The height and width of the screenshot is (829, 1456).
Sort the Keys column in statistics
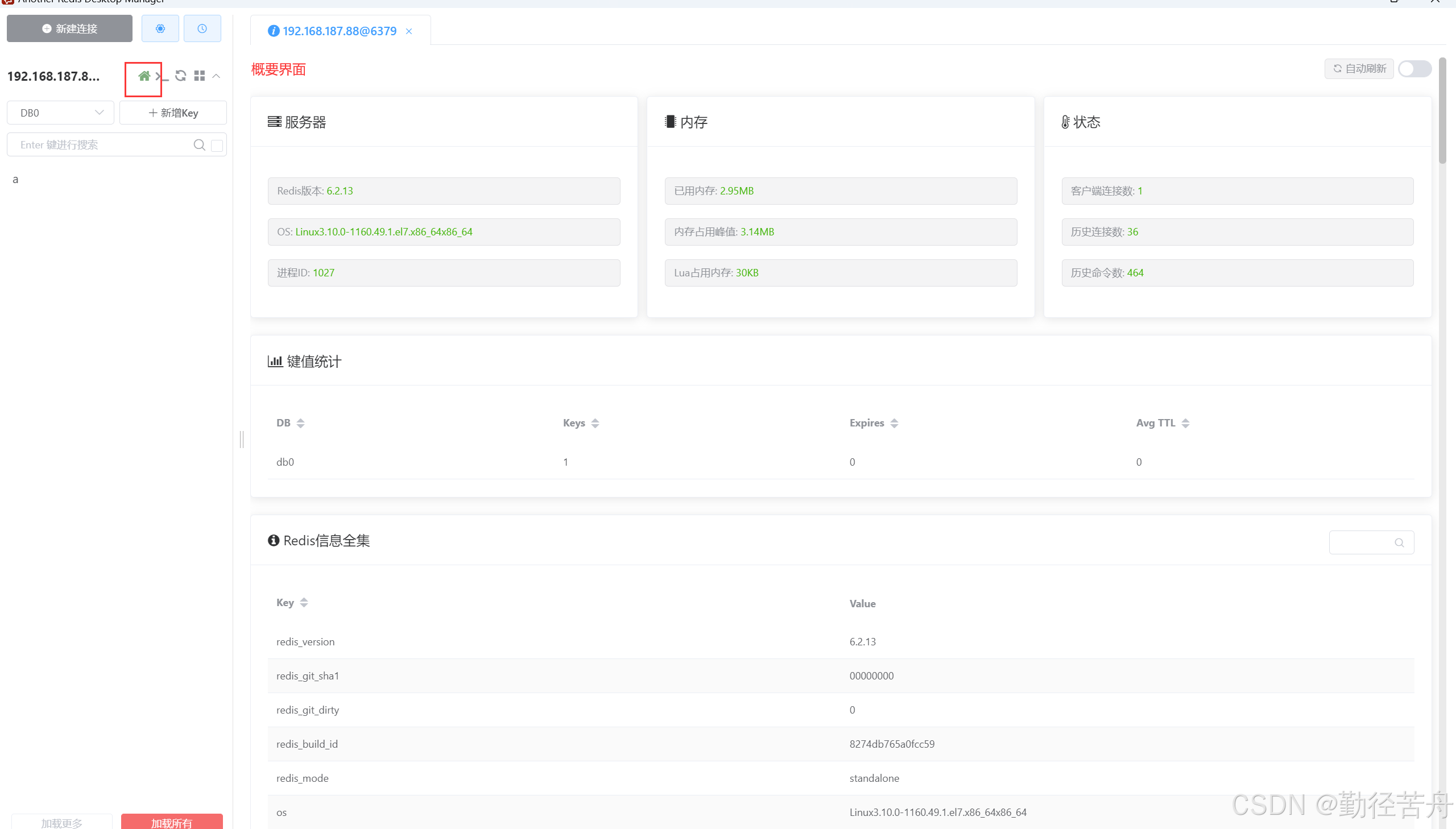pos(595,423)
